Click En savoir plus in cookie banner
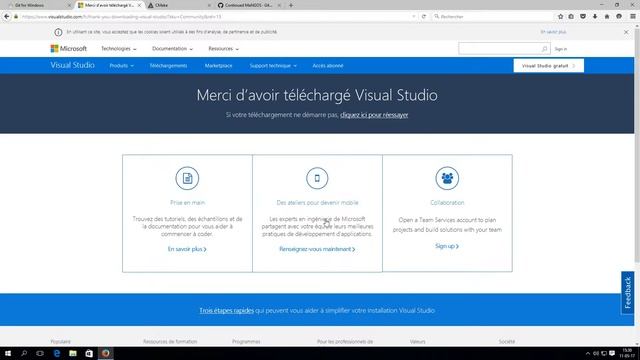Viewport: 640px width, 360px height. [553, 32]
